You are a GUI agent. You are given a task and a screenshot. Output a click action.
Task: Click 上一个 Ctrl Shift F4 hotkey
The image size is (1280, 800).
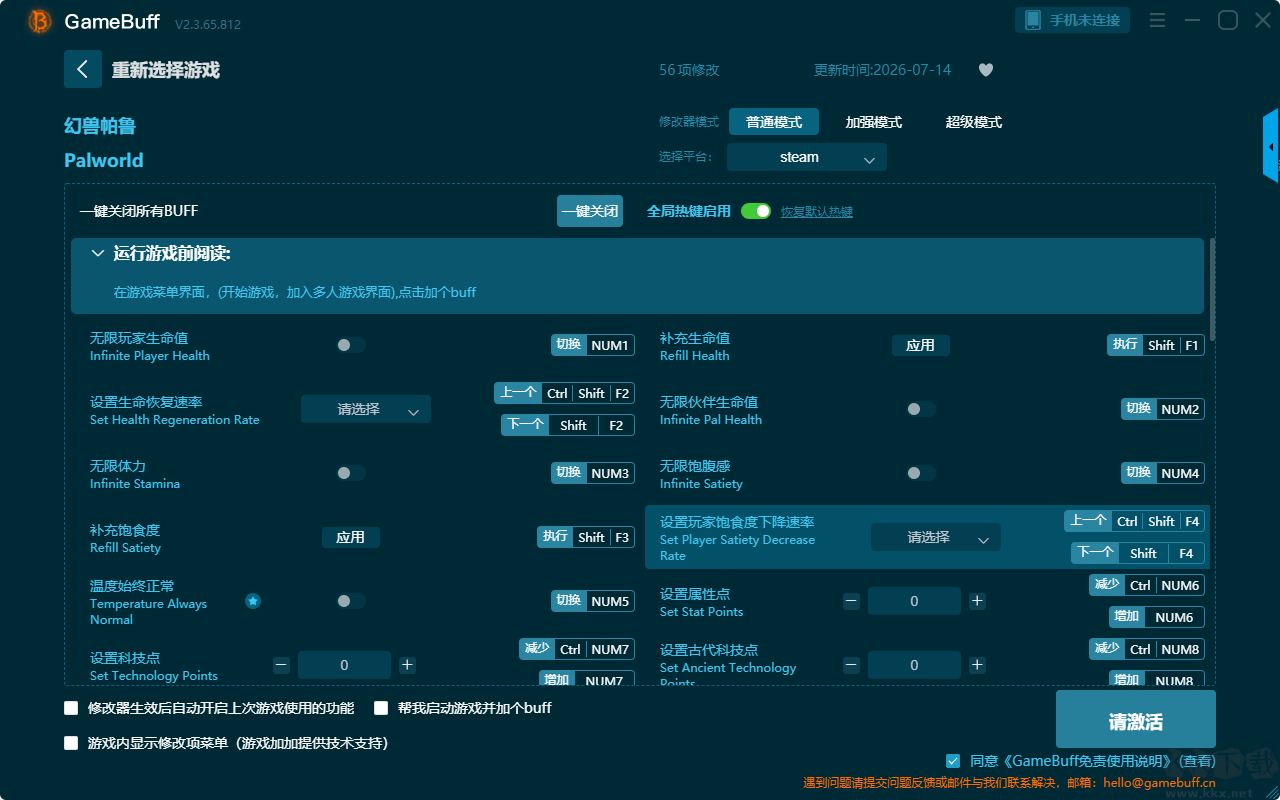(x=1134, y=521)
